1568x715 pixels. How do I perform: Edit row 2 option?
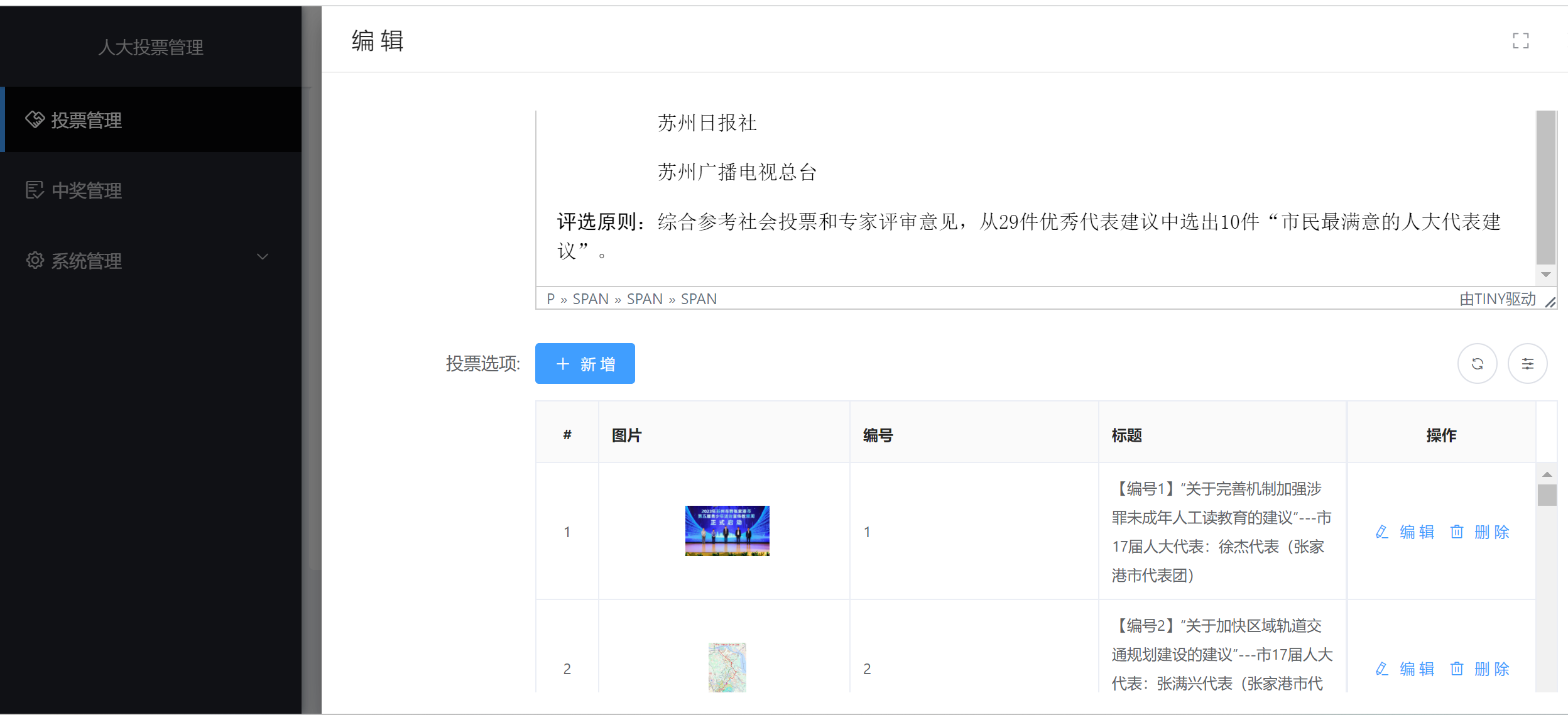point(1405,669)
